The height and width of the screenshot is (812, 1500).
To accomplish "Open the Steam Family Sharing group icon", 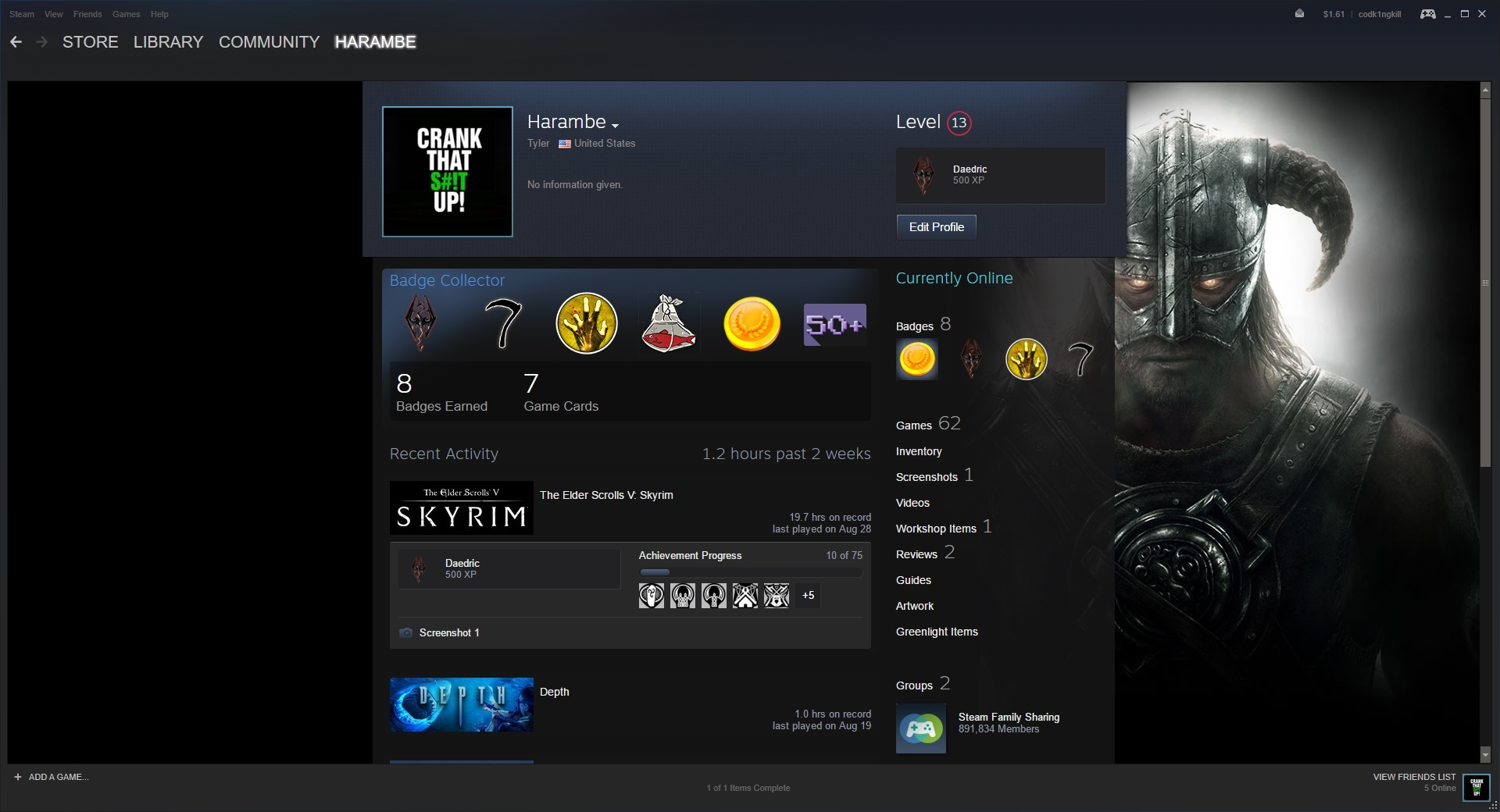I will point(921,728).
